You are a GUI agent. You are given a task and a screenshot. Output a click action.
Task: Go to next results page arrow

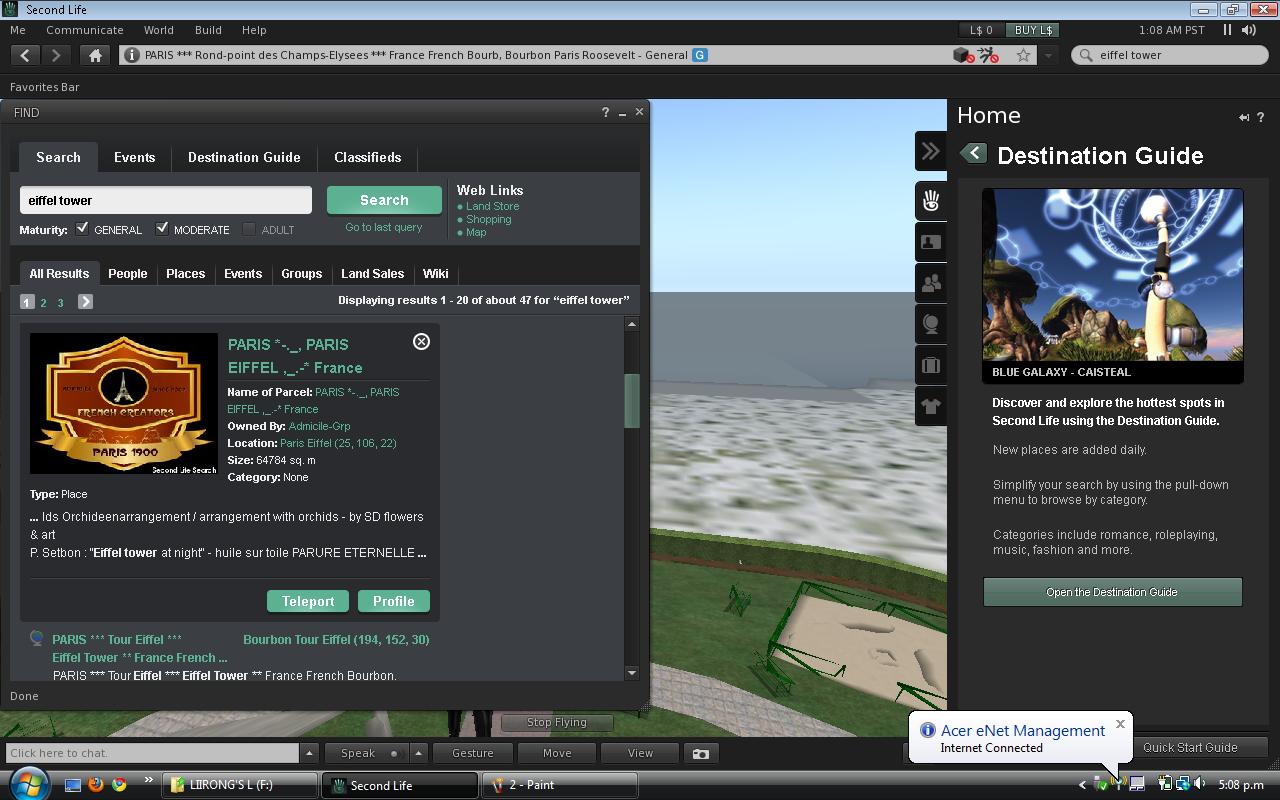(x=85, y=301)
